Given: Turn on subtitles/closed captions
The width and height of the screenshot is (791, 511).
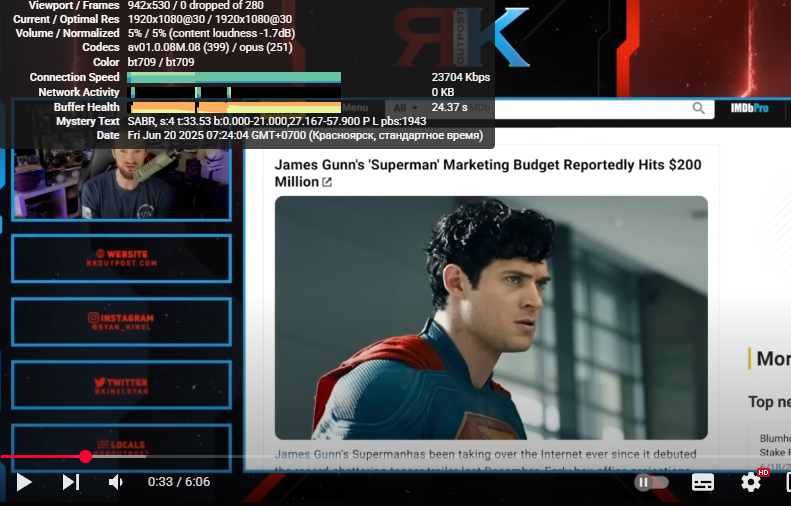Looking at the screenshot, I should tap(703, 483).
